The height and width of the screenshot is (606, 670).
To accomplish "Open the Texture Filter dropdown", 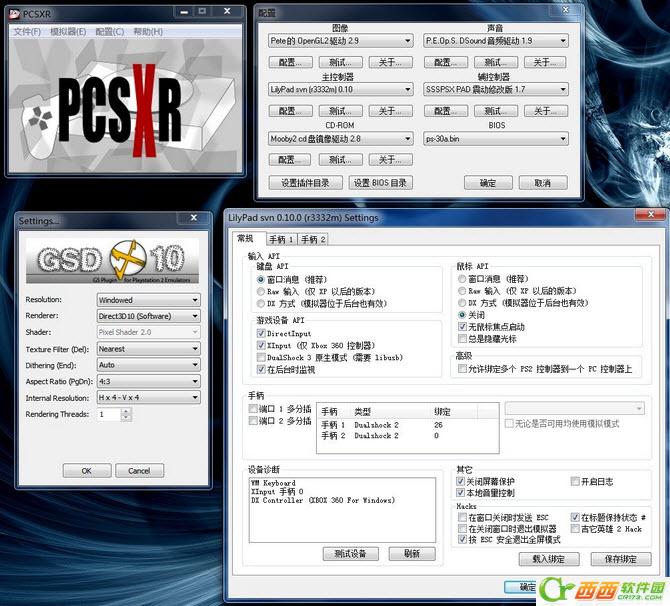I will coord(148,349).
